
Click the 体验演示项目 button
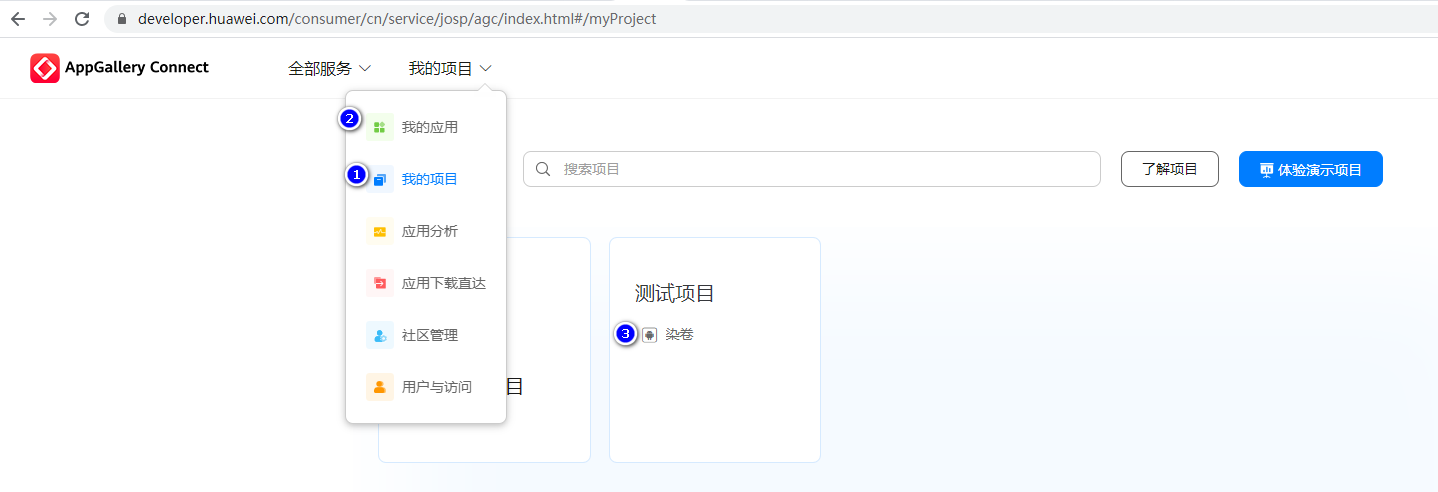coord(1311,169)
